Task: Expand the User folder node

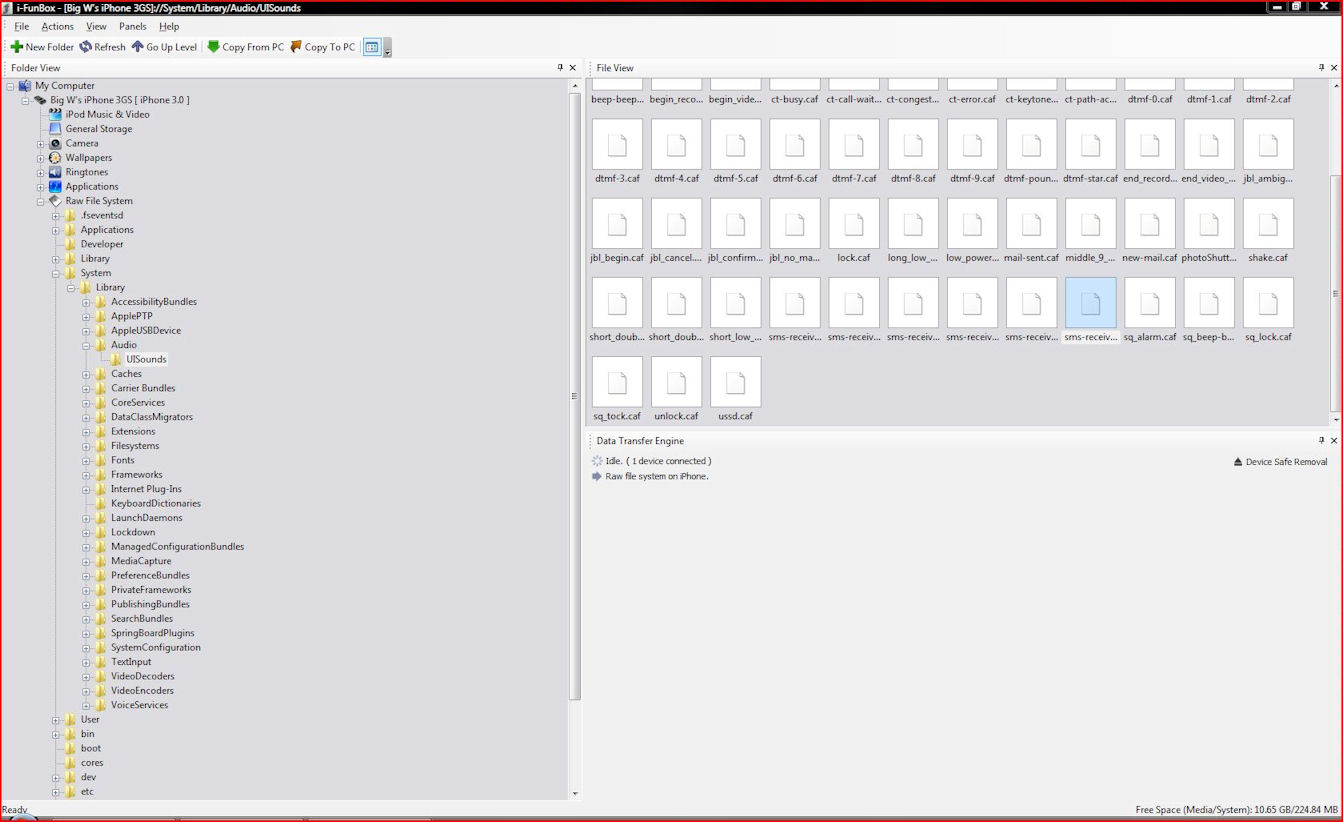Action: point(56,720)
